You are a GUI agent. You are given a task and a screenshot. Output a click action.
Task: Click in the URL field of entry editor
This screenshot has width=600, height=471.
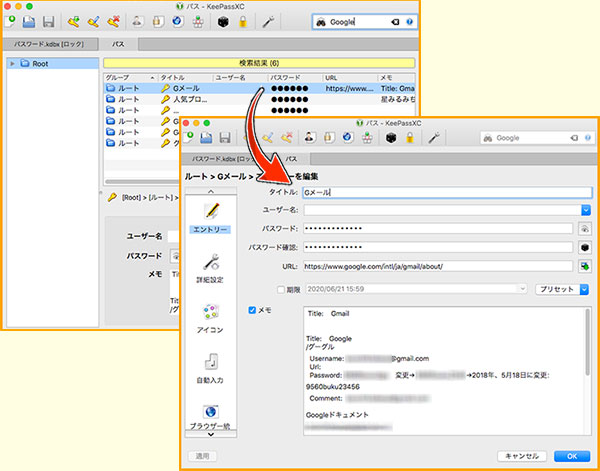[x=438, y=266]
